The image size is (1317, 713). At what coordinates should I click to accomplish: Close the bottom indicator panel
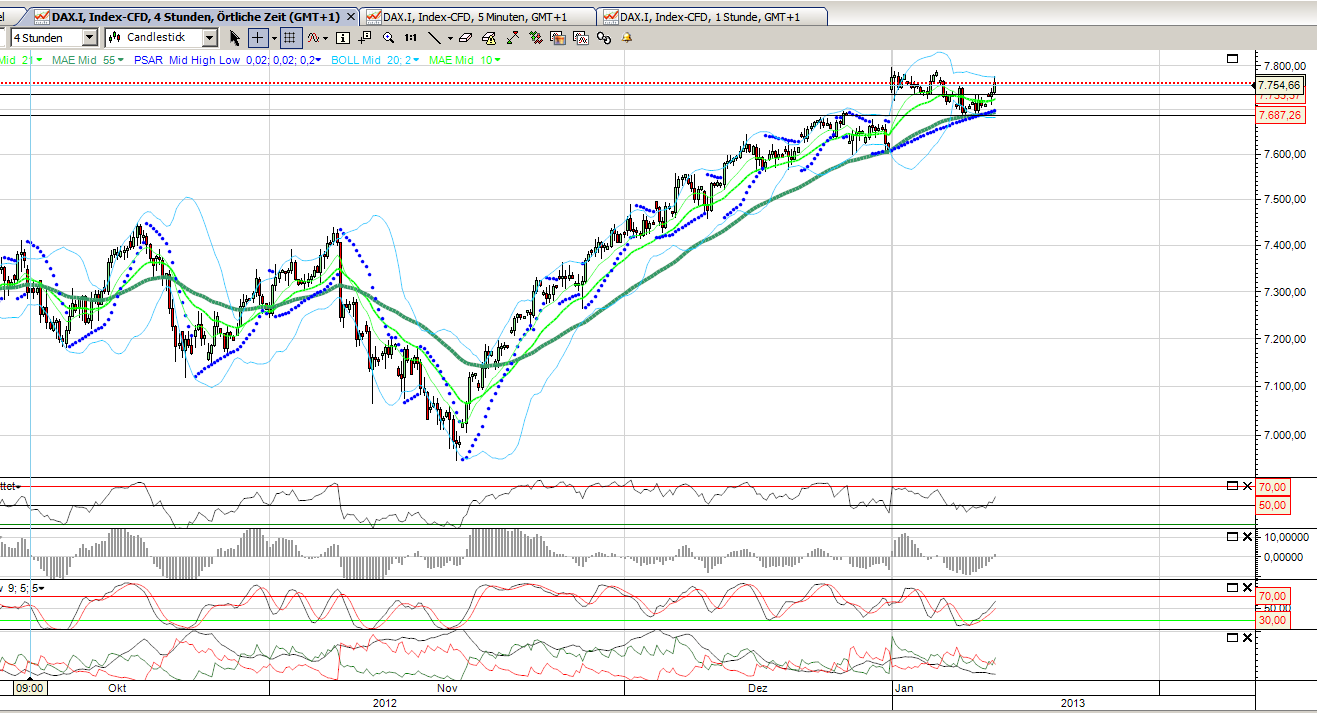1248,636
